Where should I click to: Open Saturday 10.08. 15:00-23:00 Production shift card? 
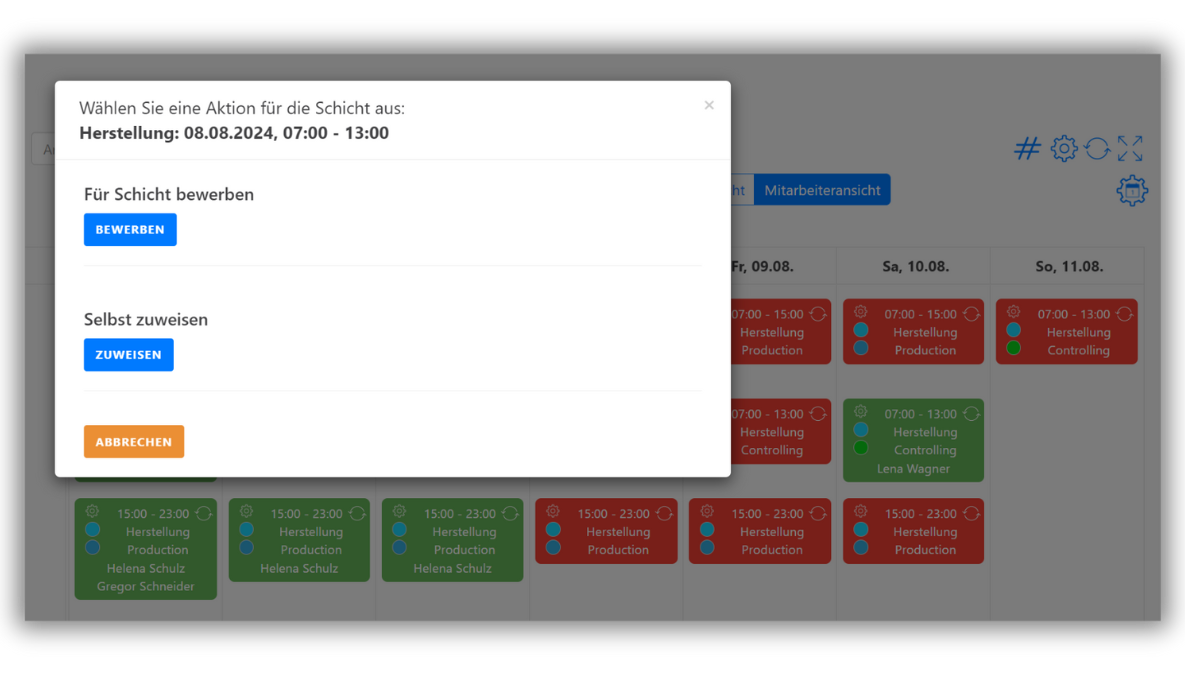coord(925,540)
